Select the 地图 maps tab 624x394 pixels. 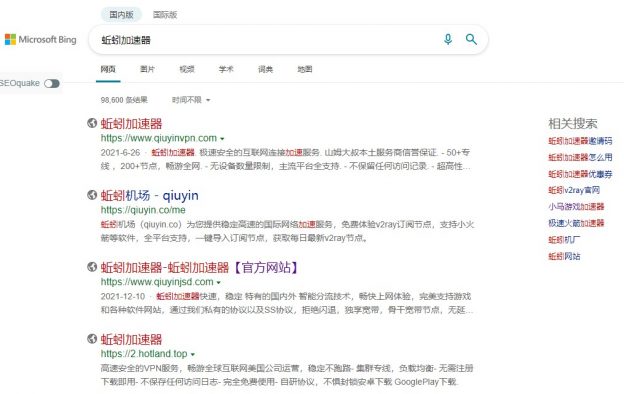tap(305, 69)
